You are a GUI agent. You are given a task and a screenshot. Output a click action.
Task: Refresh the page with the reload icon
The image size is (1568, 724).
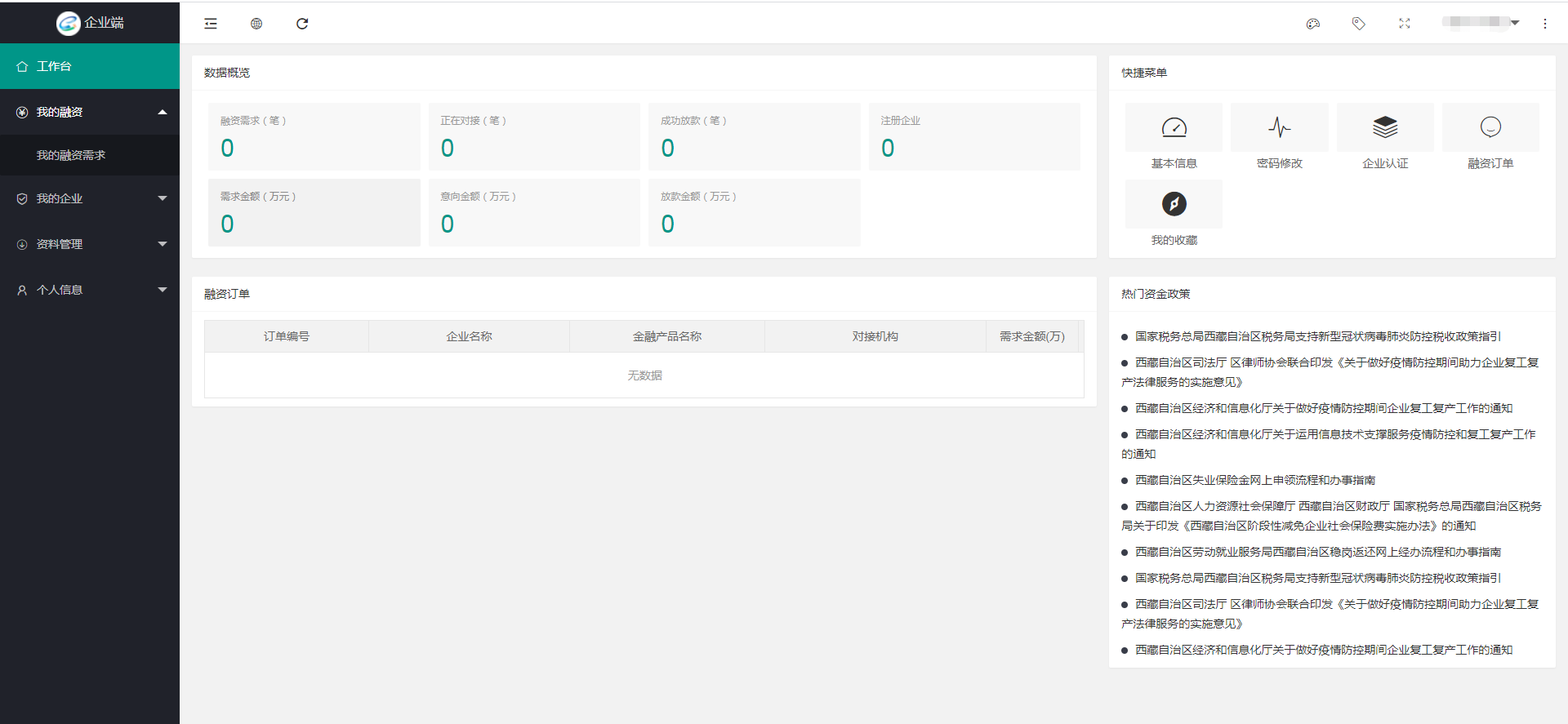point(302,24)
